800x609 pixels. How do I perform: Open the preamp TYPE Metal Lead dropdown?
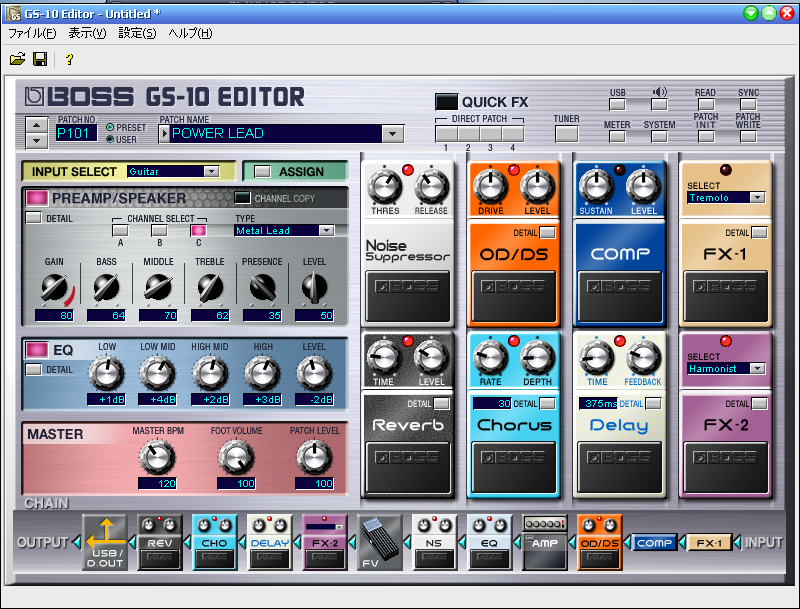326,231
